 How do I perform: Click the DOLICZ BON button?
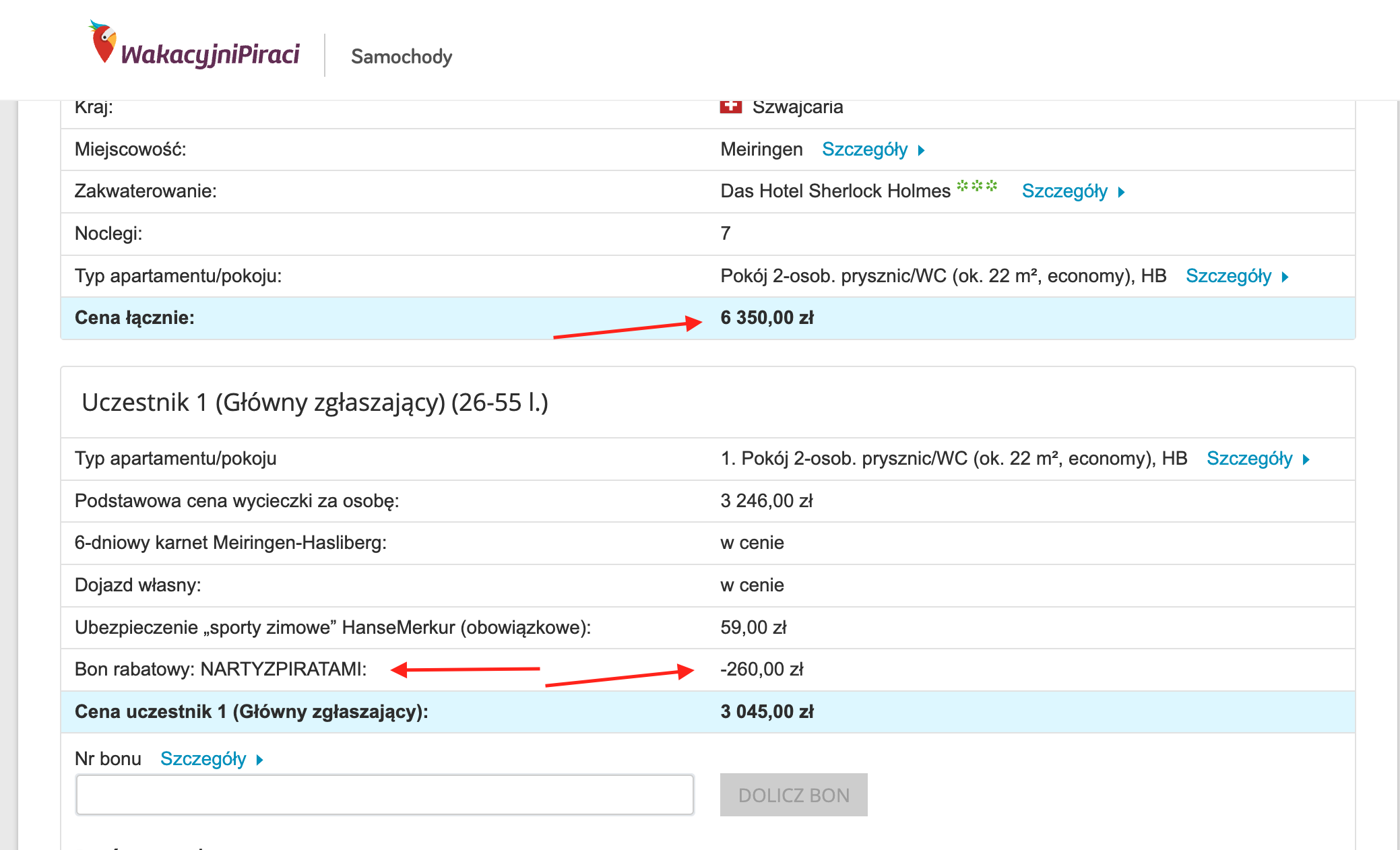point(794,795)
